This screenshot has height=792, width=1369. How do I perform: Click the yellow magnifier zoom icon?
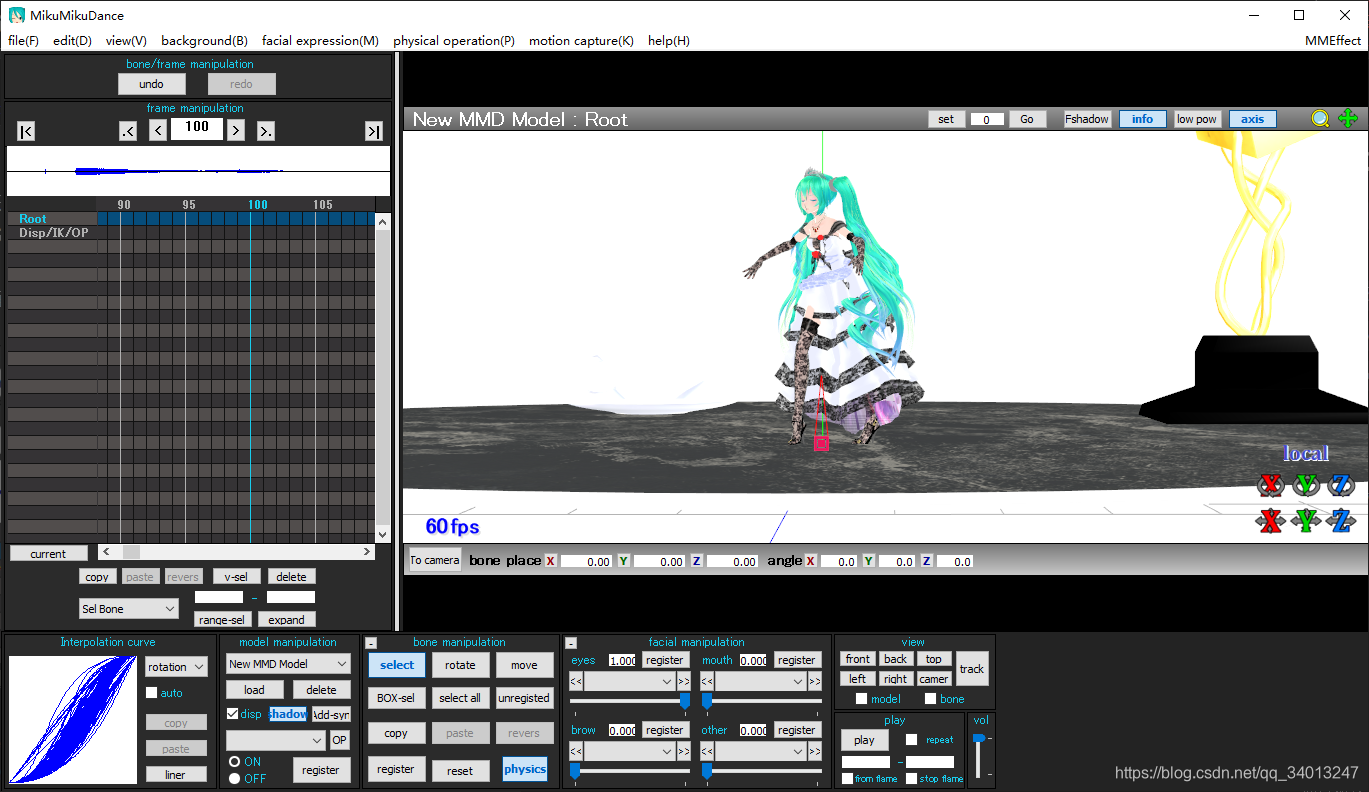(x=1321, y=119)
